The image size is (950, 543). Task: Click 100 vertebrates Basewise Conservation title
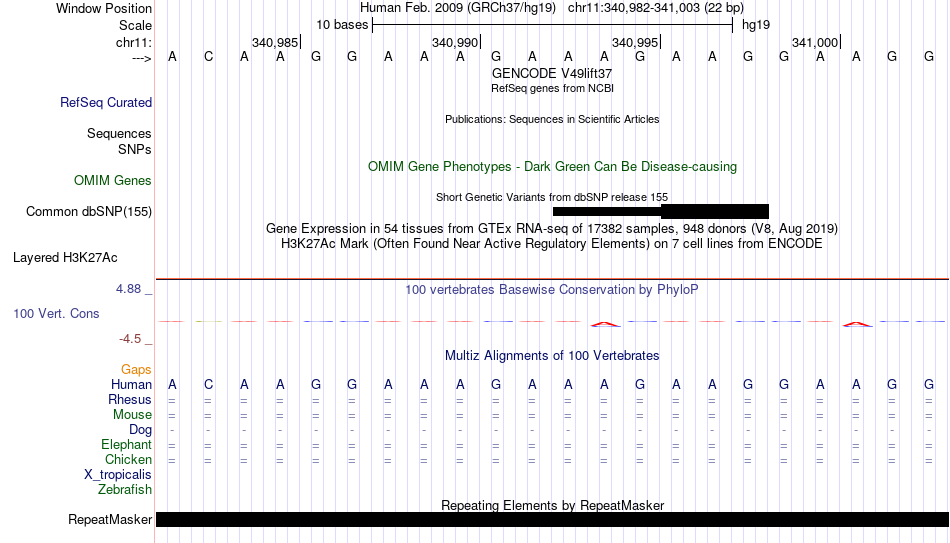(x=552, y=290)
